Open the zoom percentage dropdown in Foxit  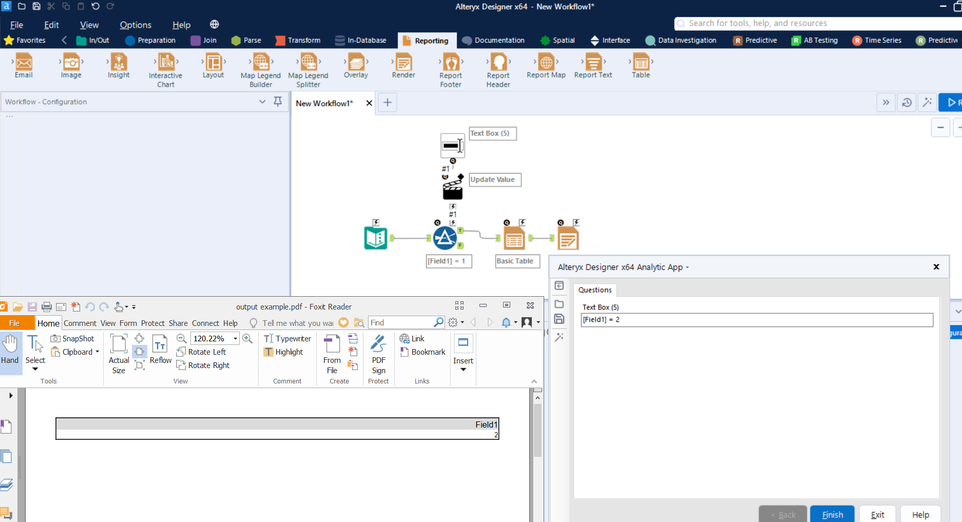235,339
